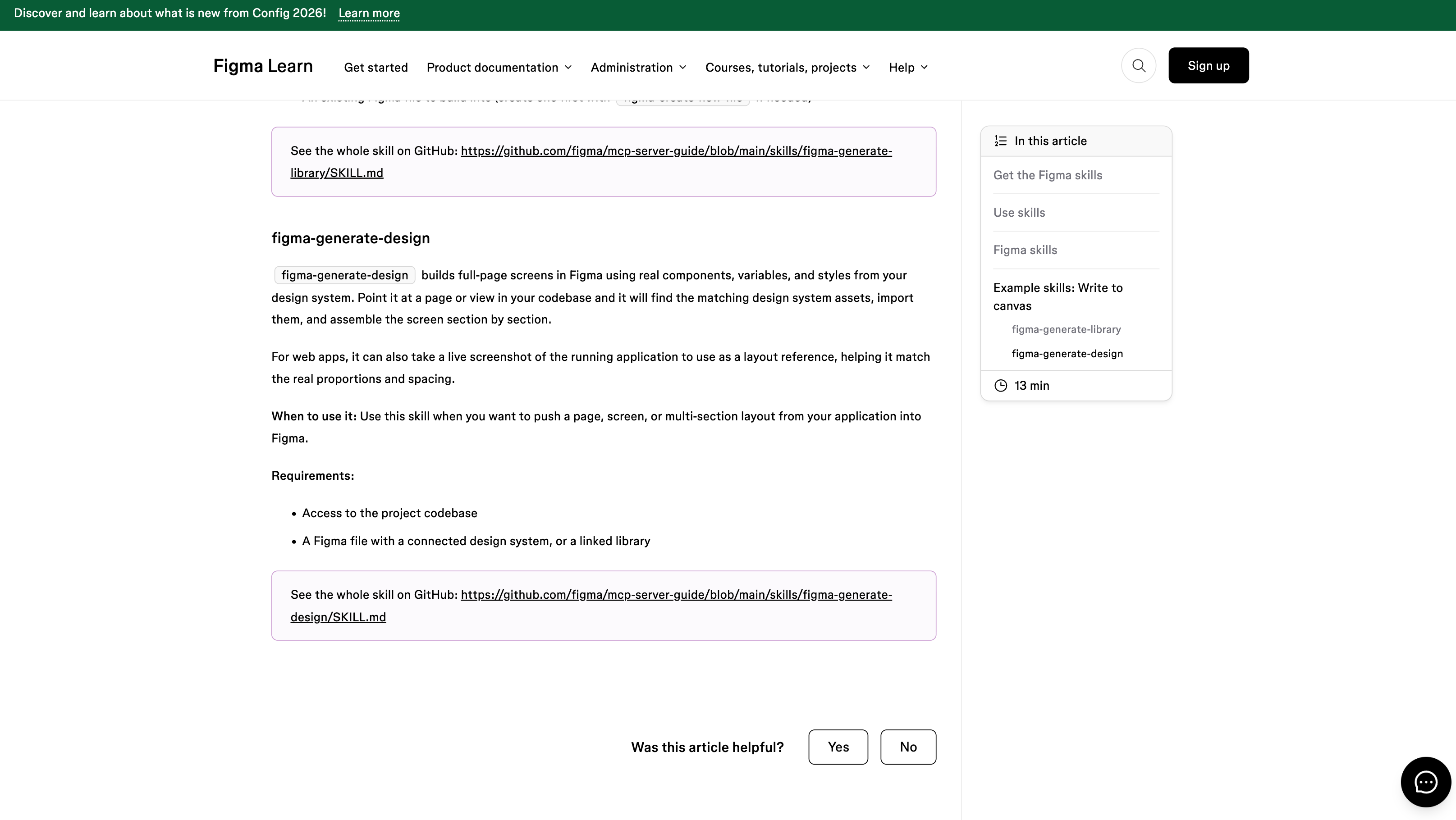Screen dimensions: 1456x820
Task: Expand the Product documentation menu
Action: 499,67
